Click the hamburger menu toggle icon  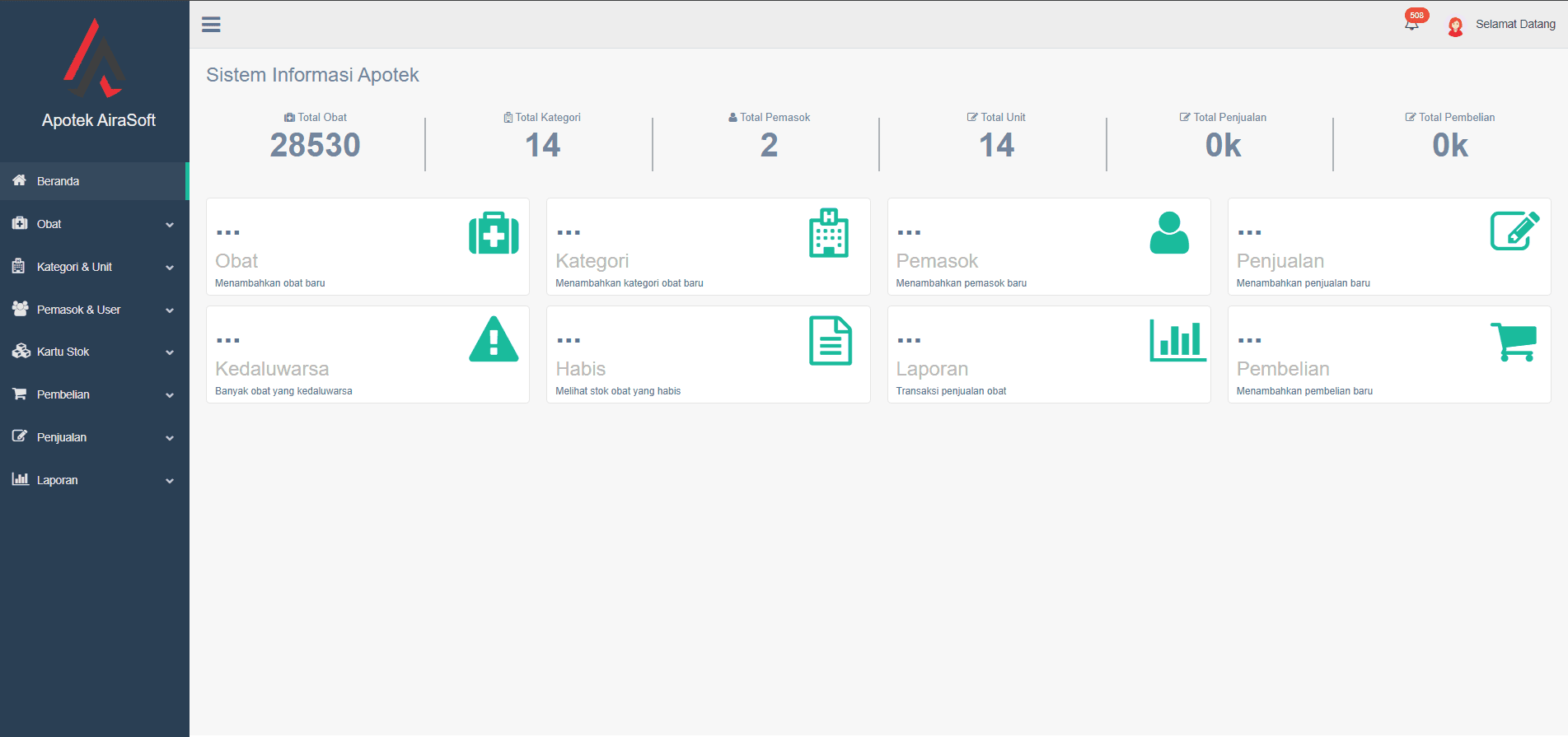pos(211,25)
